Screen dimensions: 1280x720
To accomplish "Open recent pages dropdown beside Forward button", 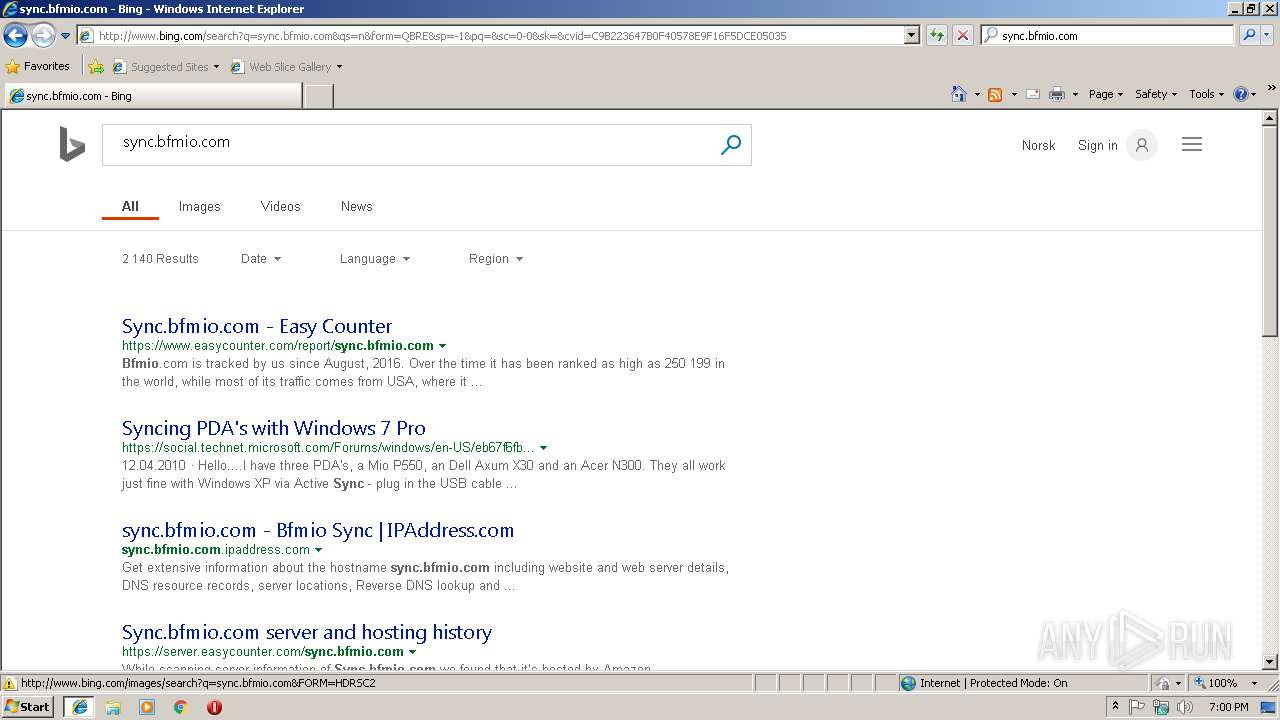I will [65, 36].
